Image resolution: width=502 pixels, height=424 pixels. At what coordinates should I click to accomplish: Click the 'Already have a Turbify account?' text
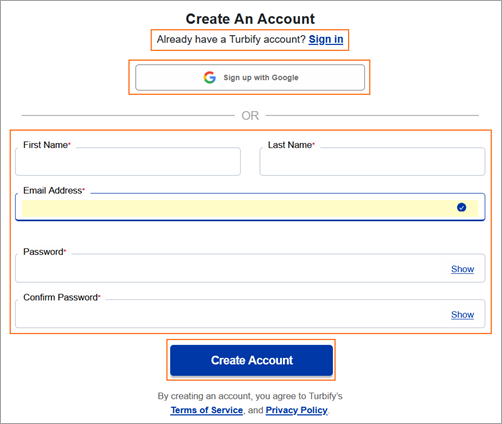click(231, 39)
